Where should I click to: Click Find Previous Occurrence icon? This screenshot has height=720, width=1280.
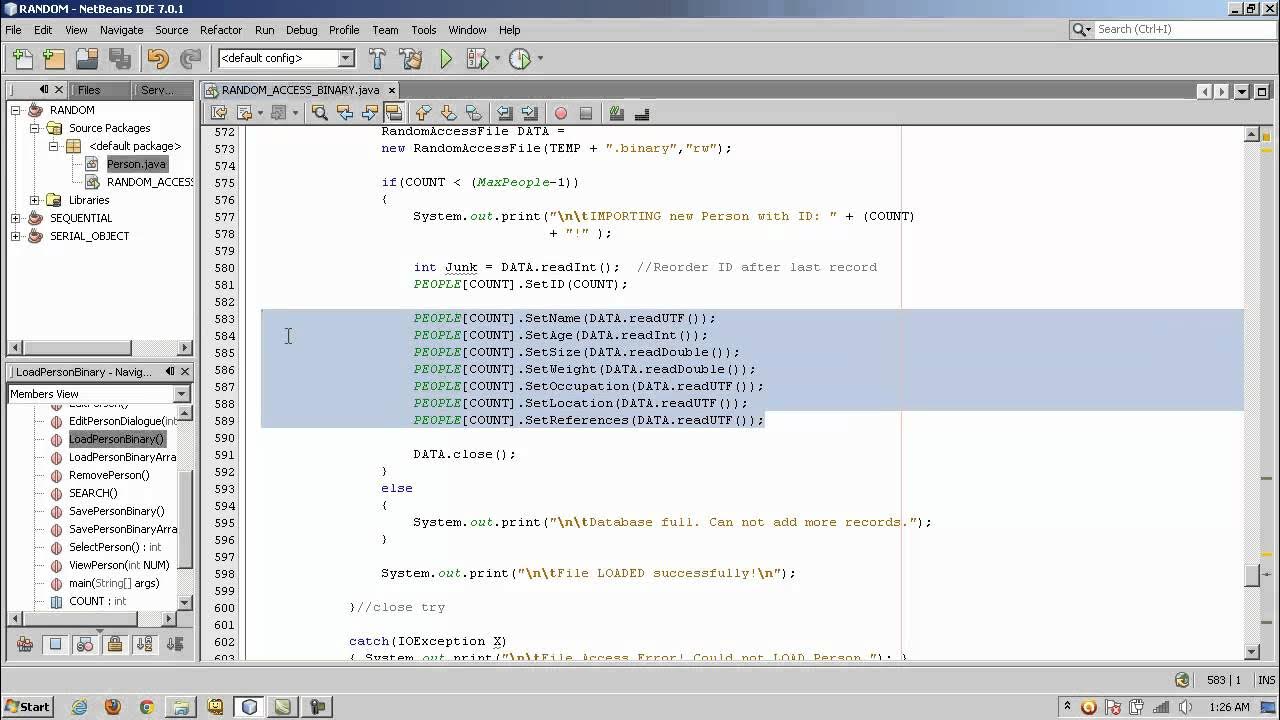point(345,113)
